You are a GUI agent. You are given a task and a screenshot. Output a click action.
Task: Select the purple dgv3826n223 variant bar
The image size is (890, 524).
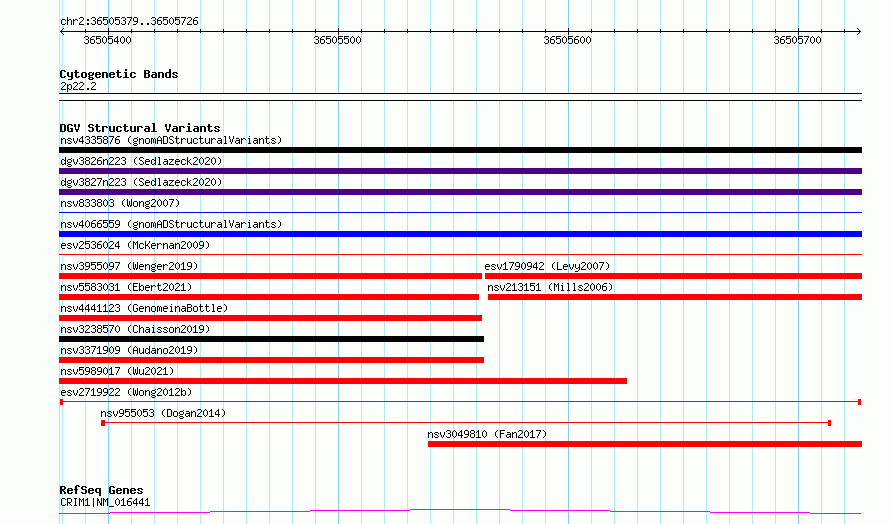460,171
